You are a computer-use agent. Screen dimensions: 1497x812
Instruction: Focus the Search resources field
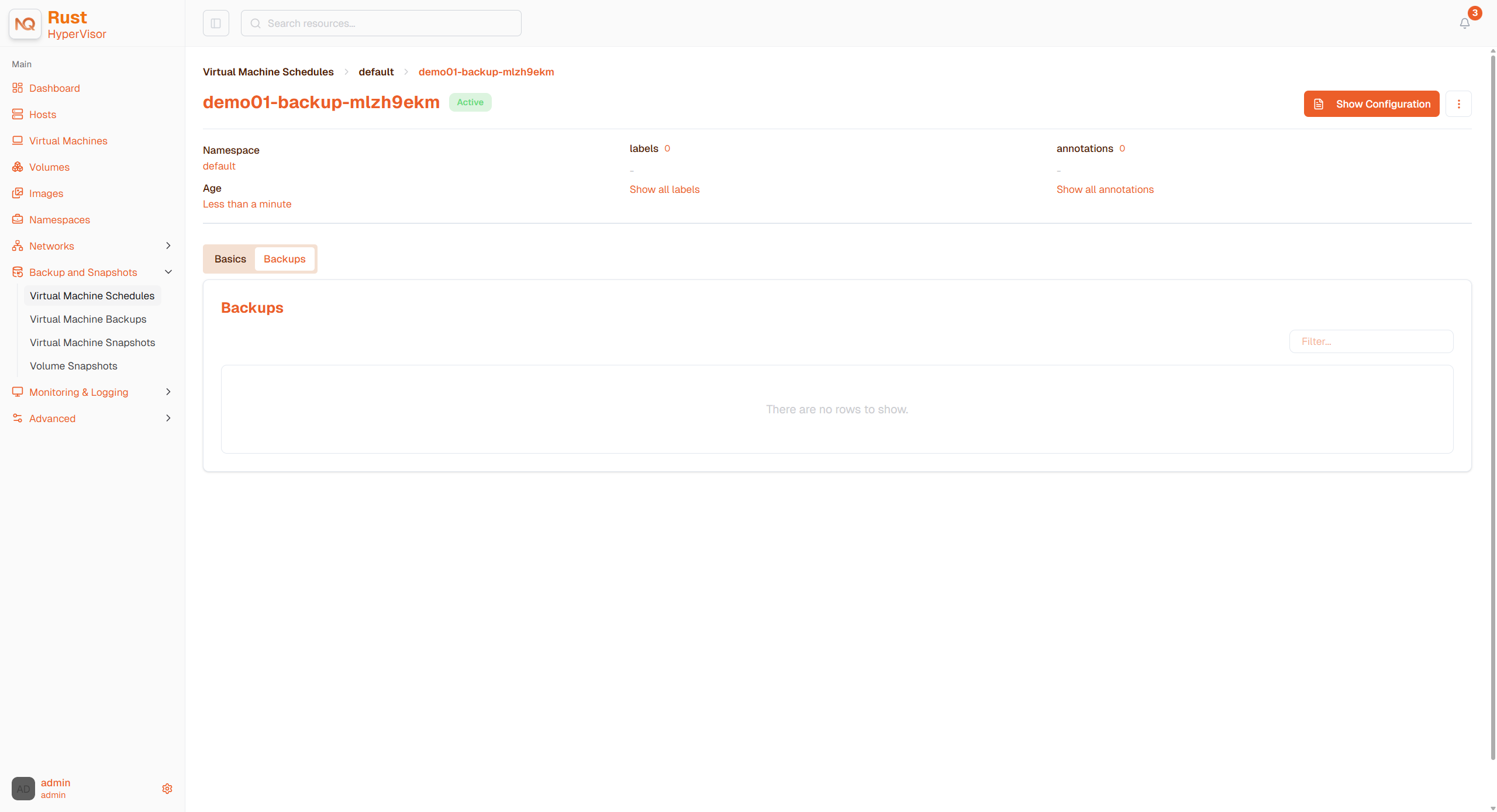381,23
